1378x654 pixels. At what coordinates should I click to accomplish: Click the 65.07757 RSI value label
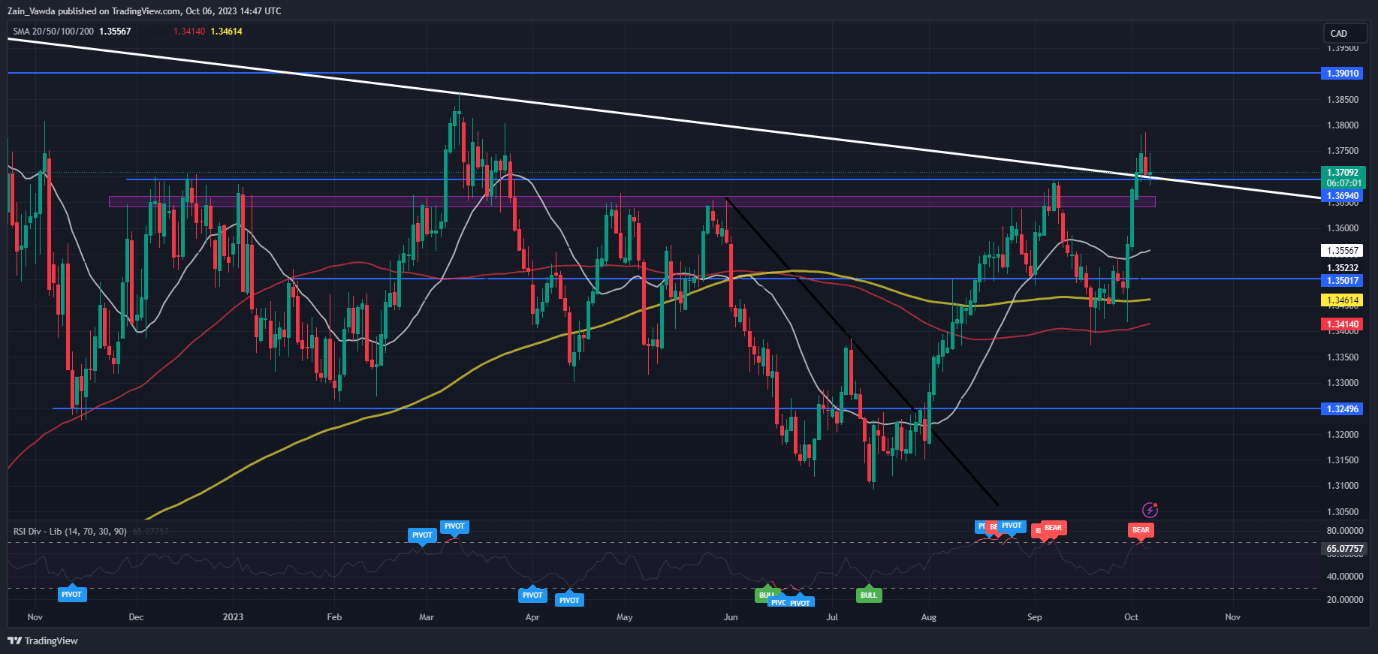pyautogui.click(x=1342, y=548)
